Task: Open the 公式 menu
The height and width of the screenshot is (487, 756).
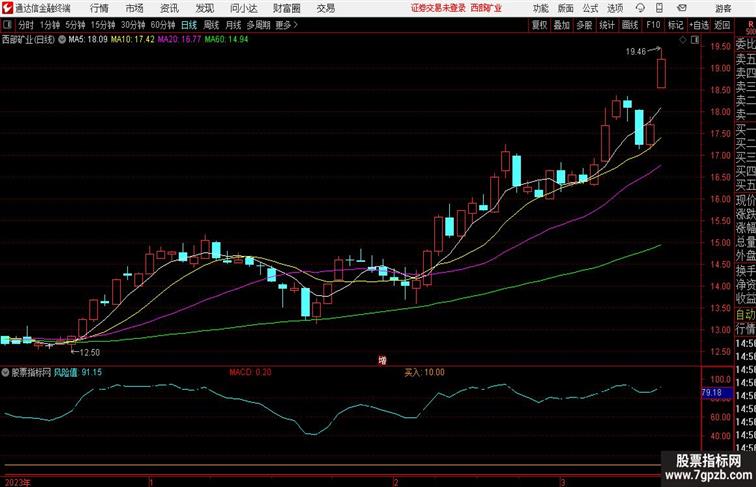Action: pyautogui.click(x=590, y=8)
